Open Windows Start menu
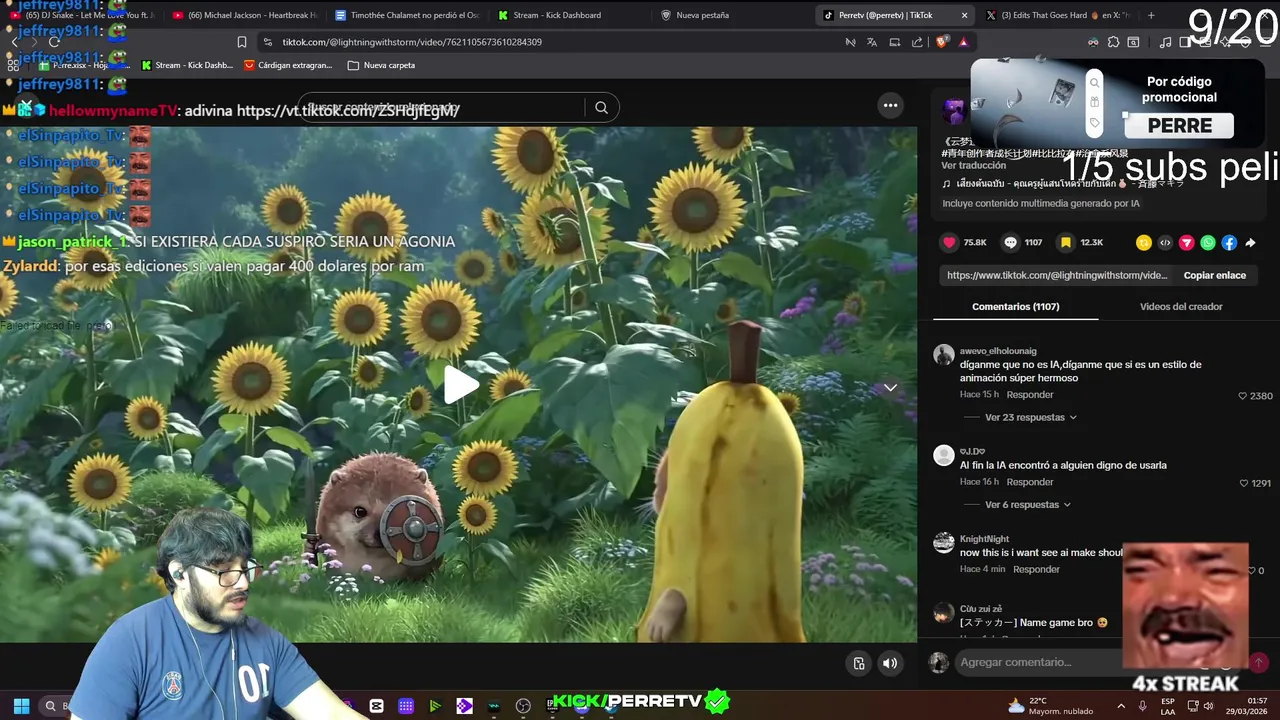The height and width of the screenshot is (720, 1280). 21,706
